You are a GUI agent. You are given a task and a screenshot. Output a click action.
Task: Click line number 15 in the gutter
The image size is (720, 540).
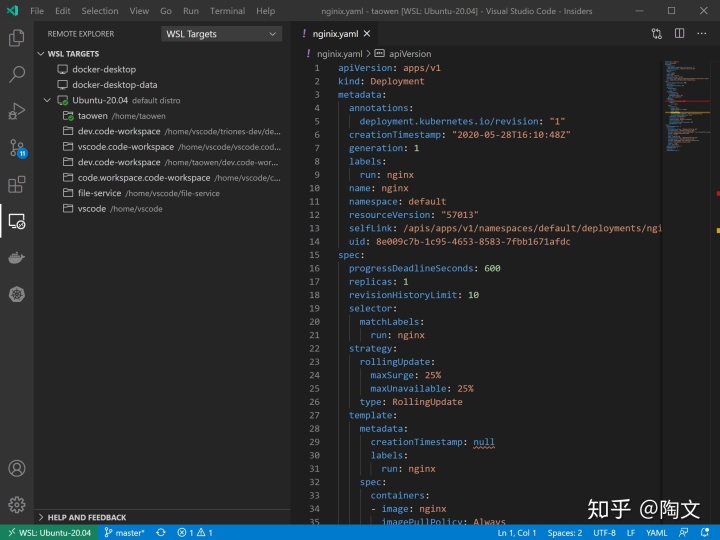(314, 255)
